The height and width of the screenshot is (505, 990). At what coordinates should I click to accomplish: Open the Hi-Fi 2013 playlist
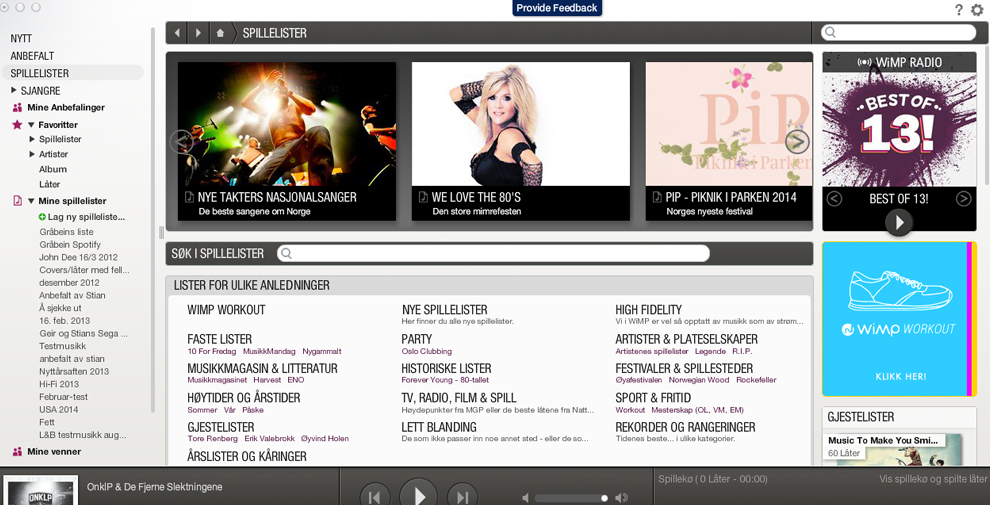(x=59, y=384)
